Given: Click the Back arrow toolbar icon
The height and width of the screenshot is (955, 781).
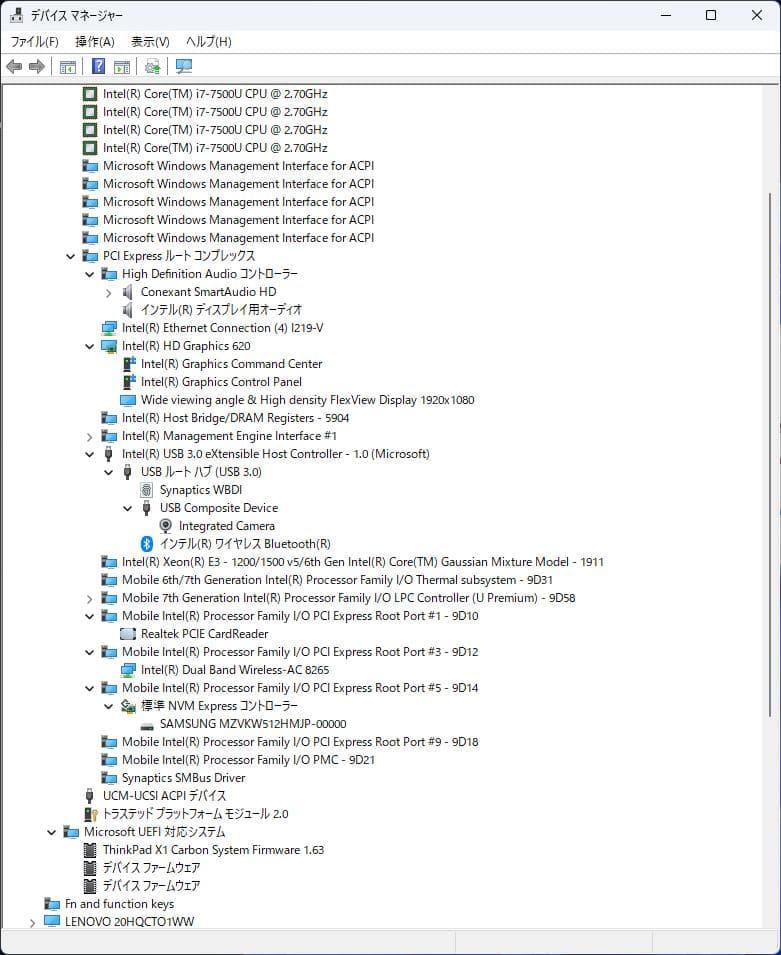Looking at the screenshot, I should pos(14,67).
